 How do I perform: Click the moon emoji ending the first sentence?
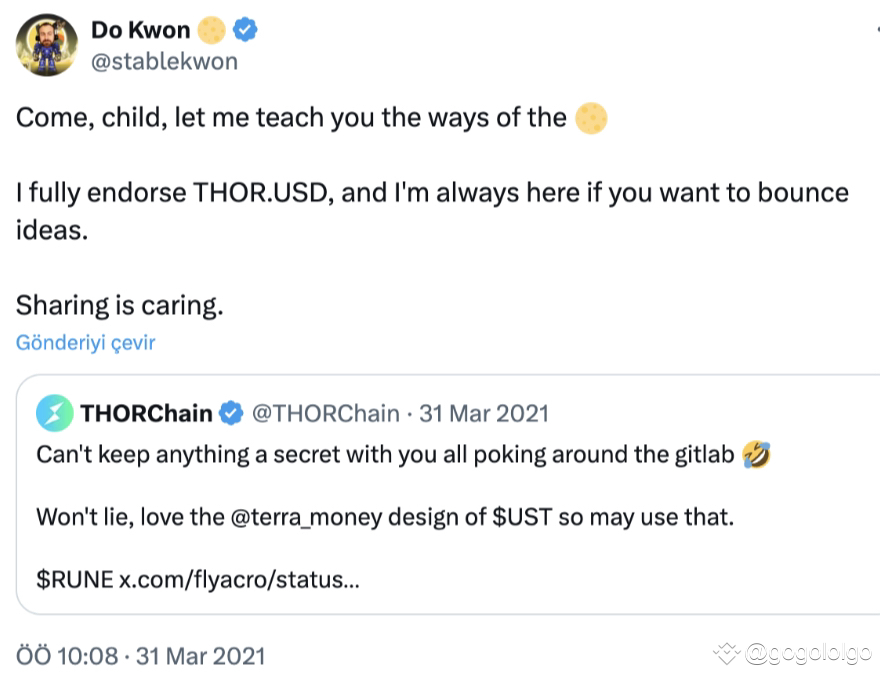pos(591,119)
